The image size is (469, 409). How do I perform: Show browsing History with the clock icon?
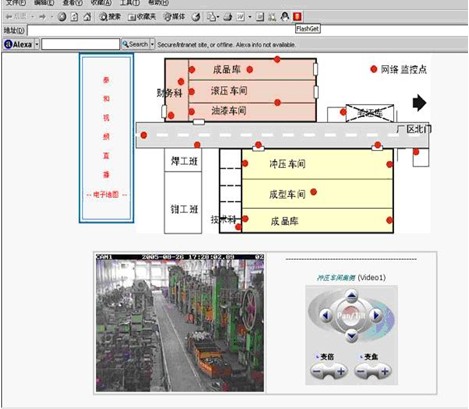pyautogui.click(x=196, y=16)
